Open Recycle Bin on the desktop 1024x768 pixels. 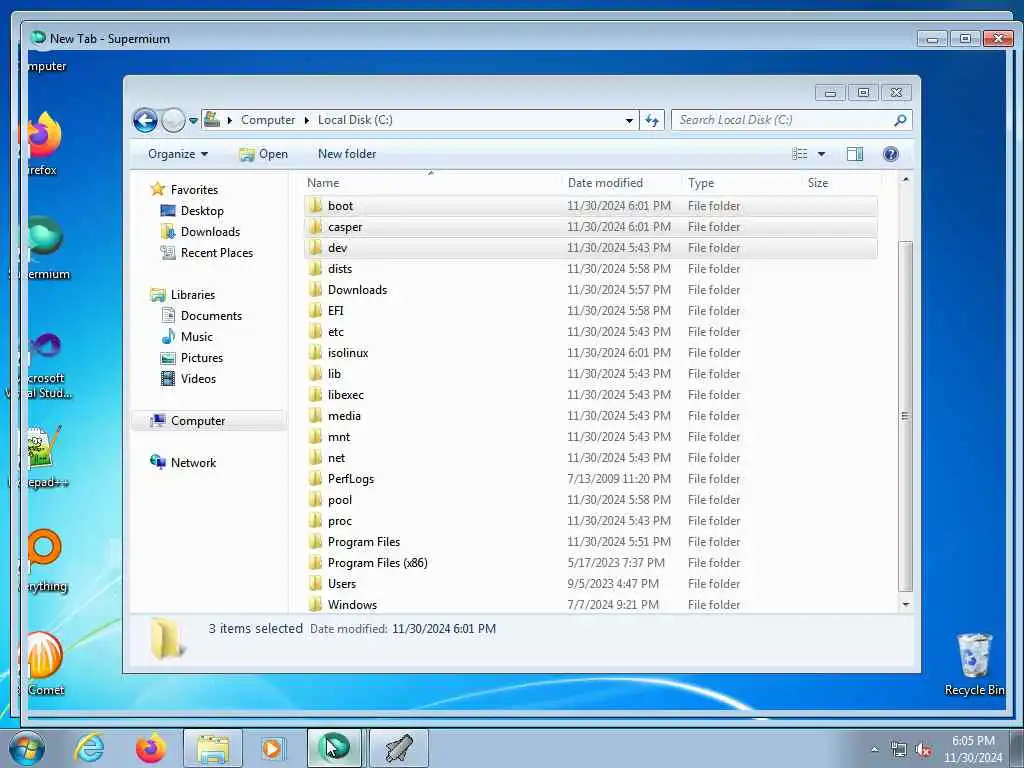point(974,664)
